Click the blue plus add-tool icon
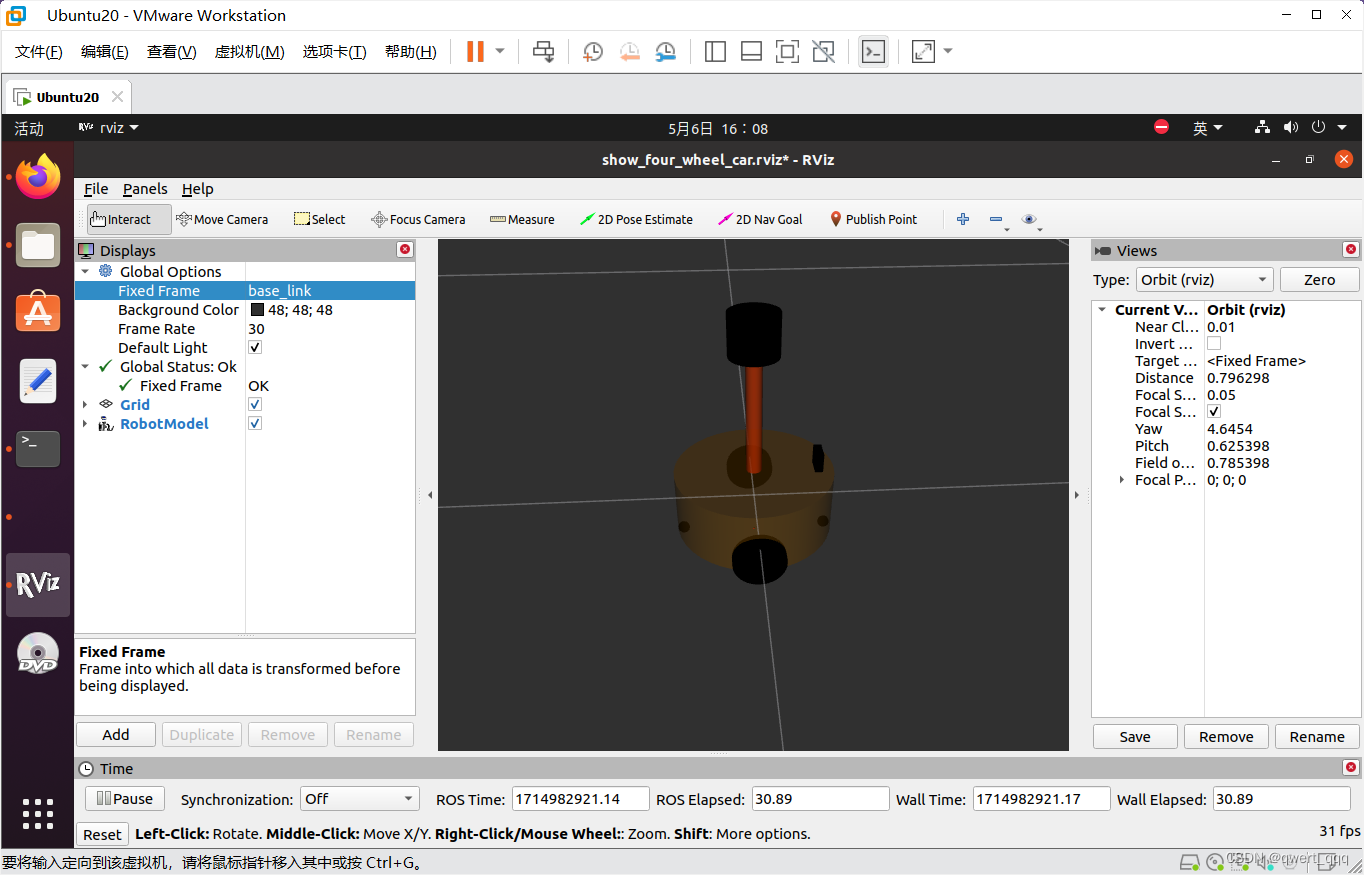The height and width of the screenshot is (875, 1364). (x=963, y=219)
